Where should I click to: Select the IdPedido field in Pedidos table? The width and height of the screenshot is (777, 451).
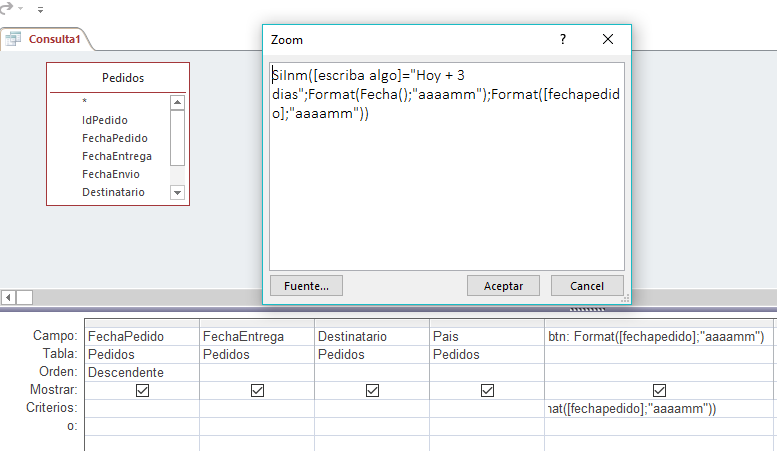104,120
